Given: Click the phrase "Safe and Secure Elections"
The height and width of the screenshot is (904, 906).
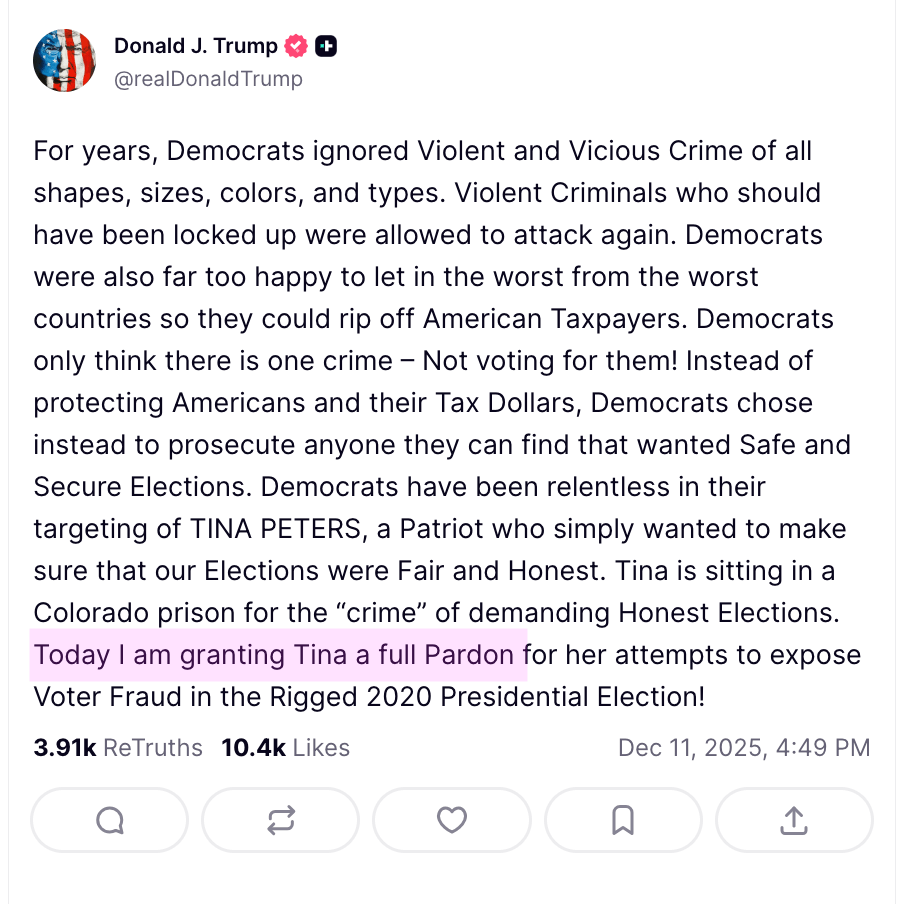Looking at the screenshot, I should 780,445.
